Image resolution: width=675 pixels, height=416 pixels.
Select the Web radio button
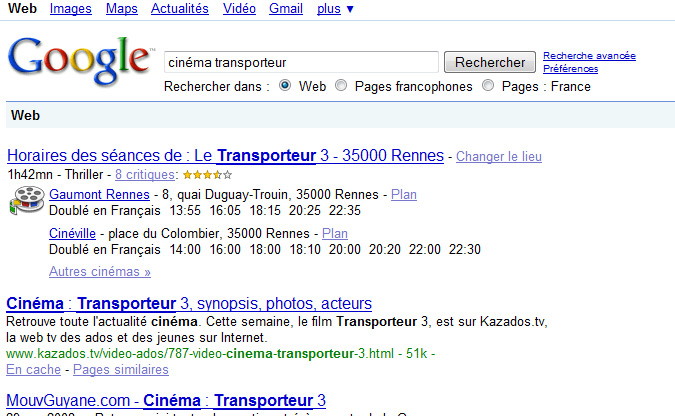285,86
